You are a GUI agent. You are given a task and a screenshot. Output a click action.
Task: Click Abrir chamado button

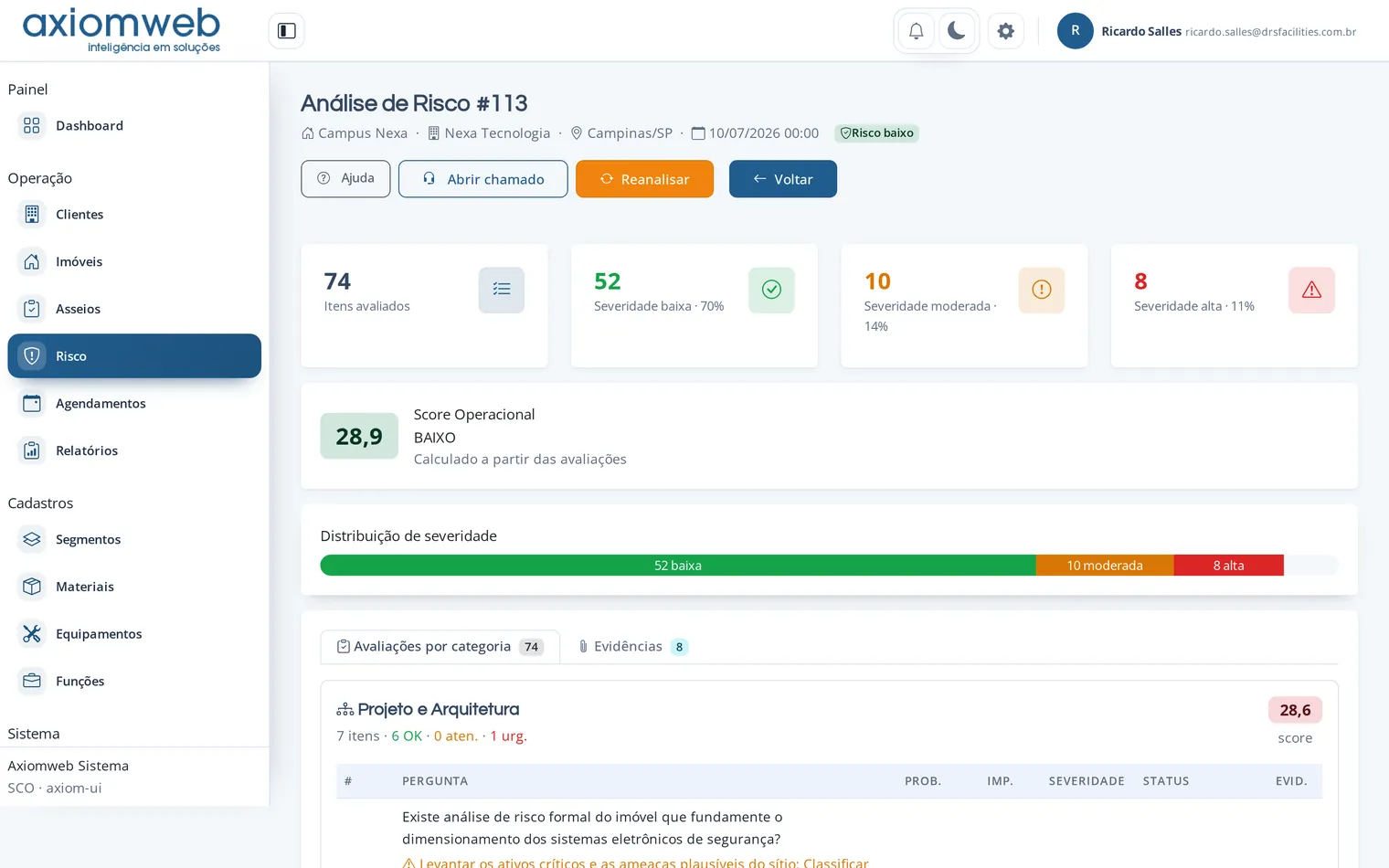click(x=482, y=179)
